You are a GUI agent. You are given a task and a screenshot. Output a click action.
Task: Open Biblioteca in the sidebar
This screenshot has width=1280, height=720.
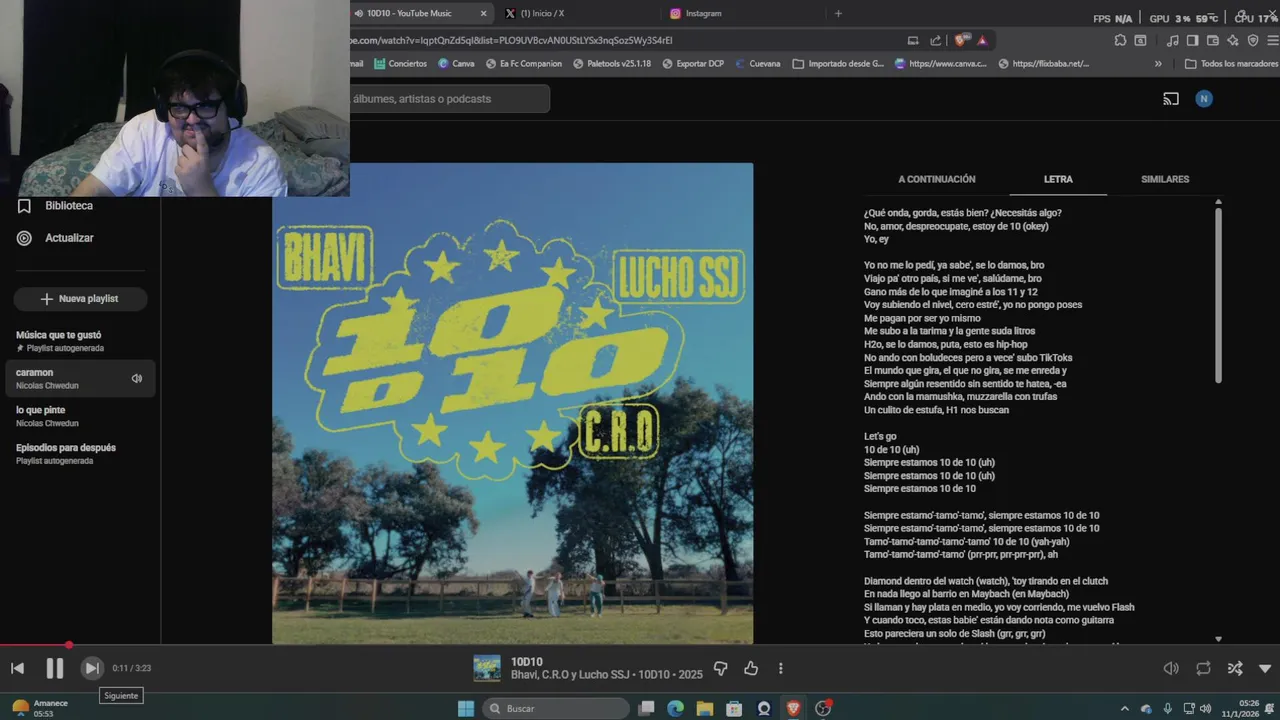click(x=69, y=206)
